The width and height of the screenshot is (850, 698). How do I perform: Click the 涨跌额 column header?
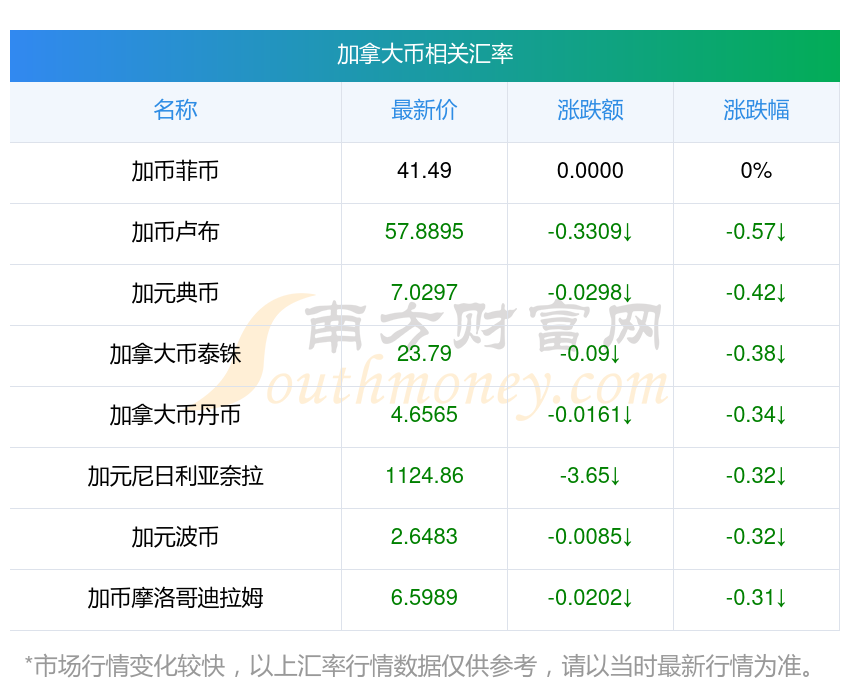590,110
